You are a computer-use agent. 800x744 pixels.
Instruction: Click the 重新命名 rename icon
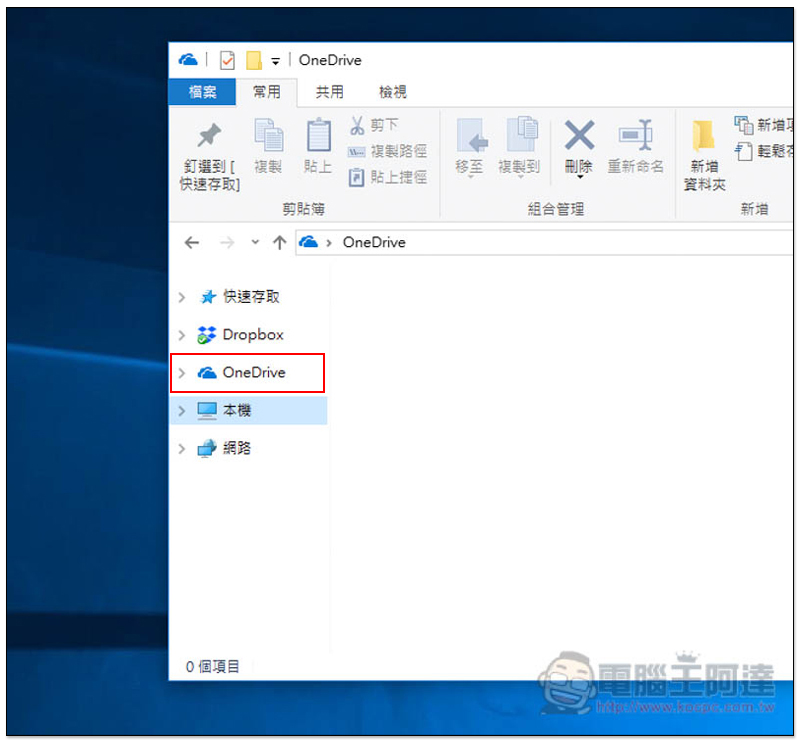pos(635,135)
